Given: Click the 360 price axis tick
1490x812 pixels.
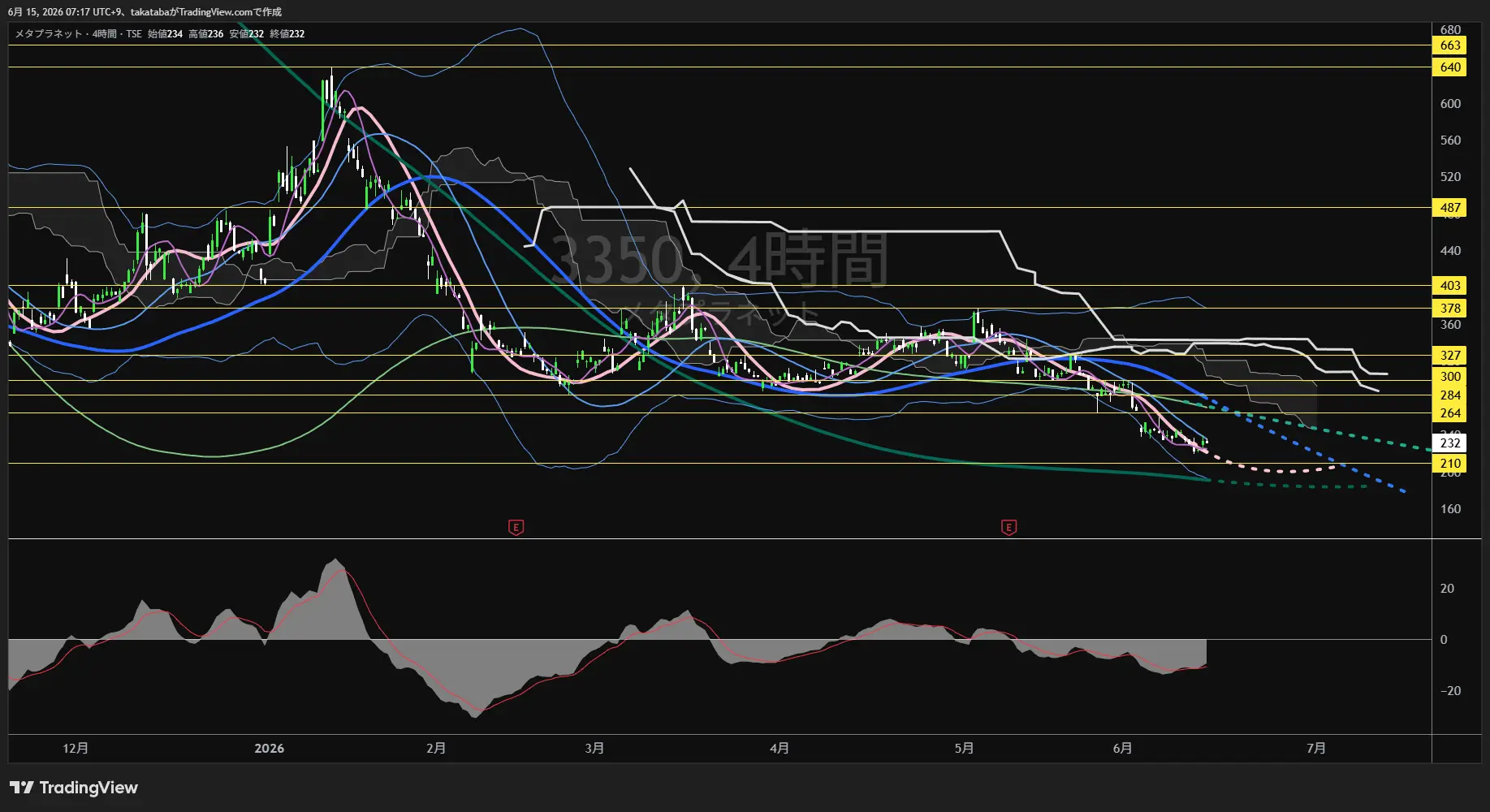Looking at the screenshot, I should (1450, 325).
